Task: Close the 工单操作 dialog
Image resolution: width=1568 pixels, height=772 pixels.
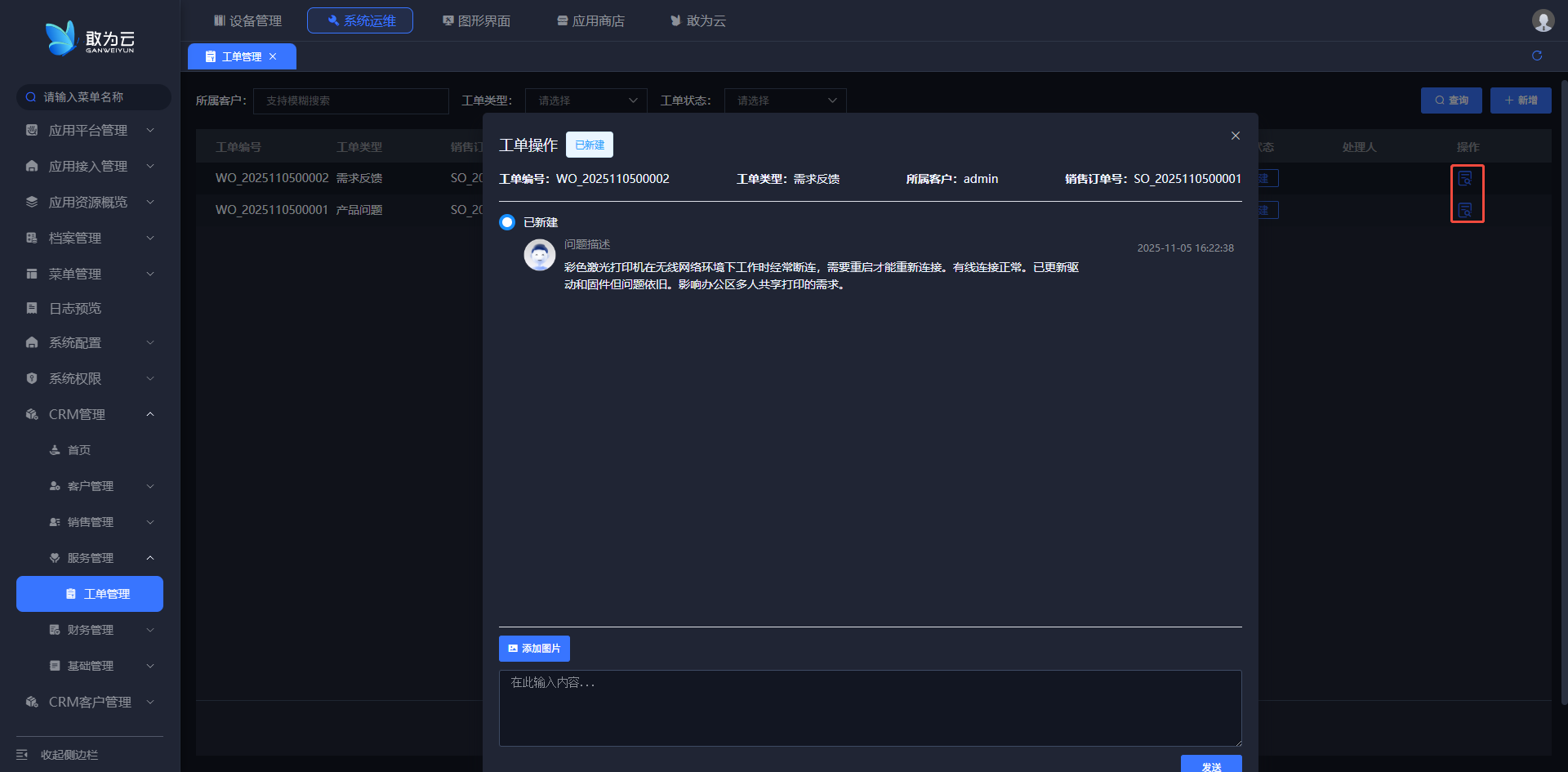Action: 1236,136
